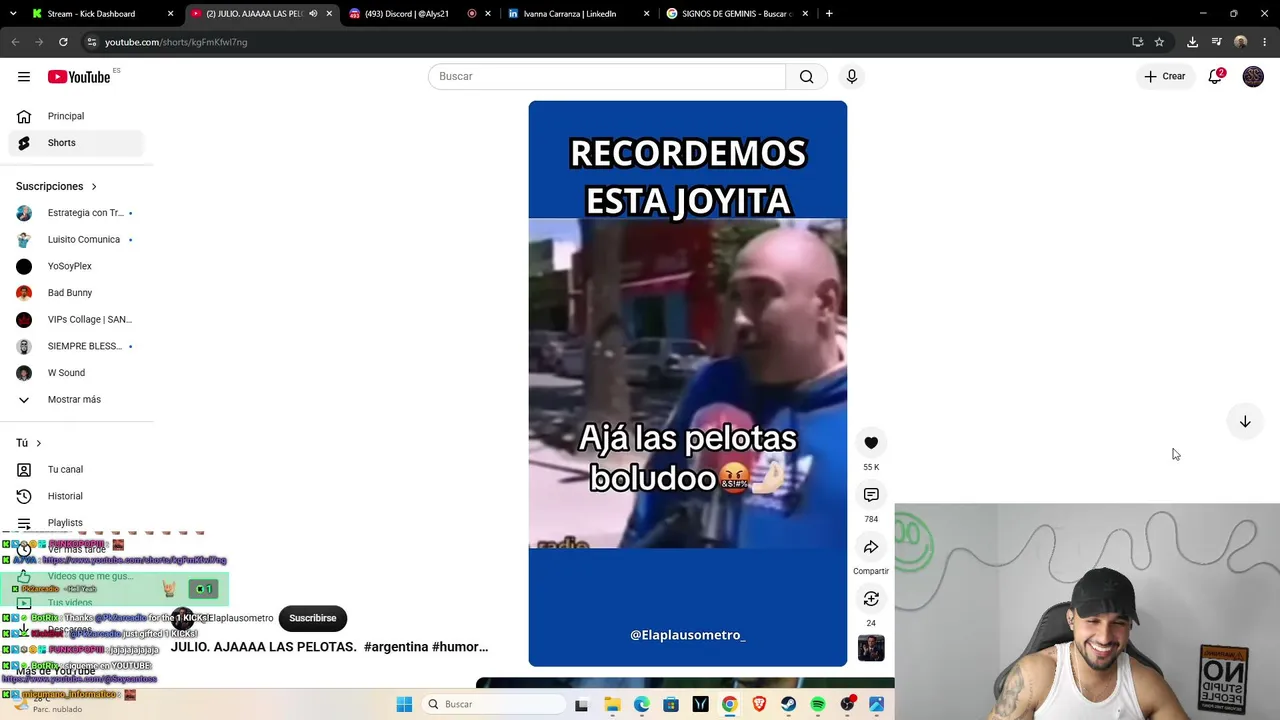Switch to the Discord tab
The height and width of the screenshot is (720, 1280).
point(420,14)
